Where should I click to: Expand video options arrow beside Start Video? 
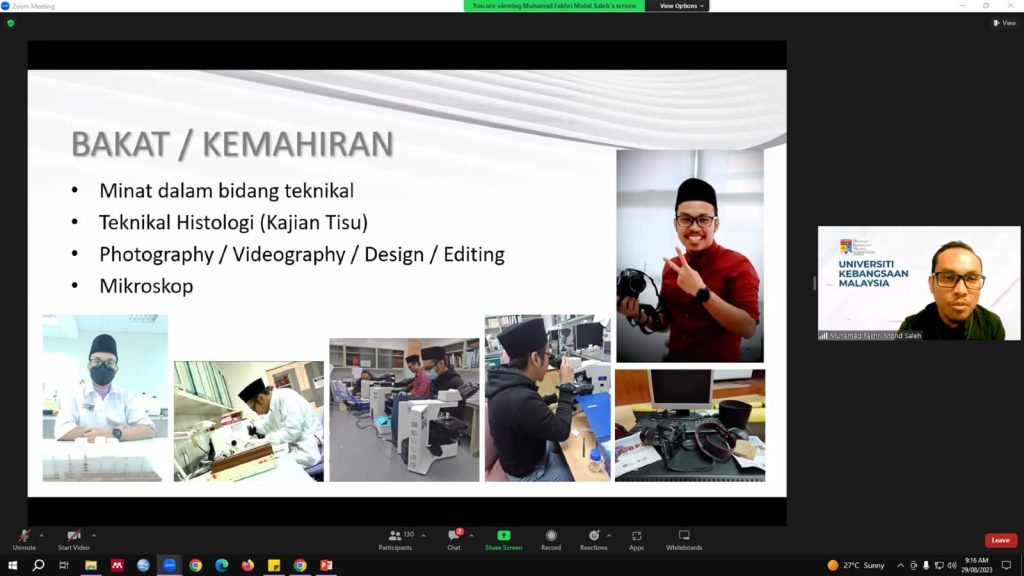point(94,535)
